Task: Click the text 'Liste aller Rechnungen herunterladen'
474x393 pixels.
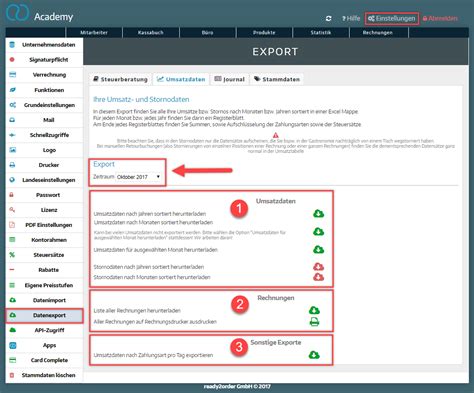Action: click(x=137, y=311)
